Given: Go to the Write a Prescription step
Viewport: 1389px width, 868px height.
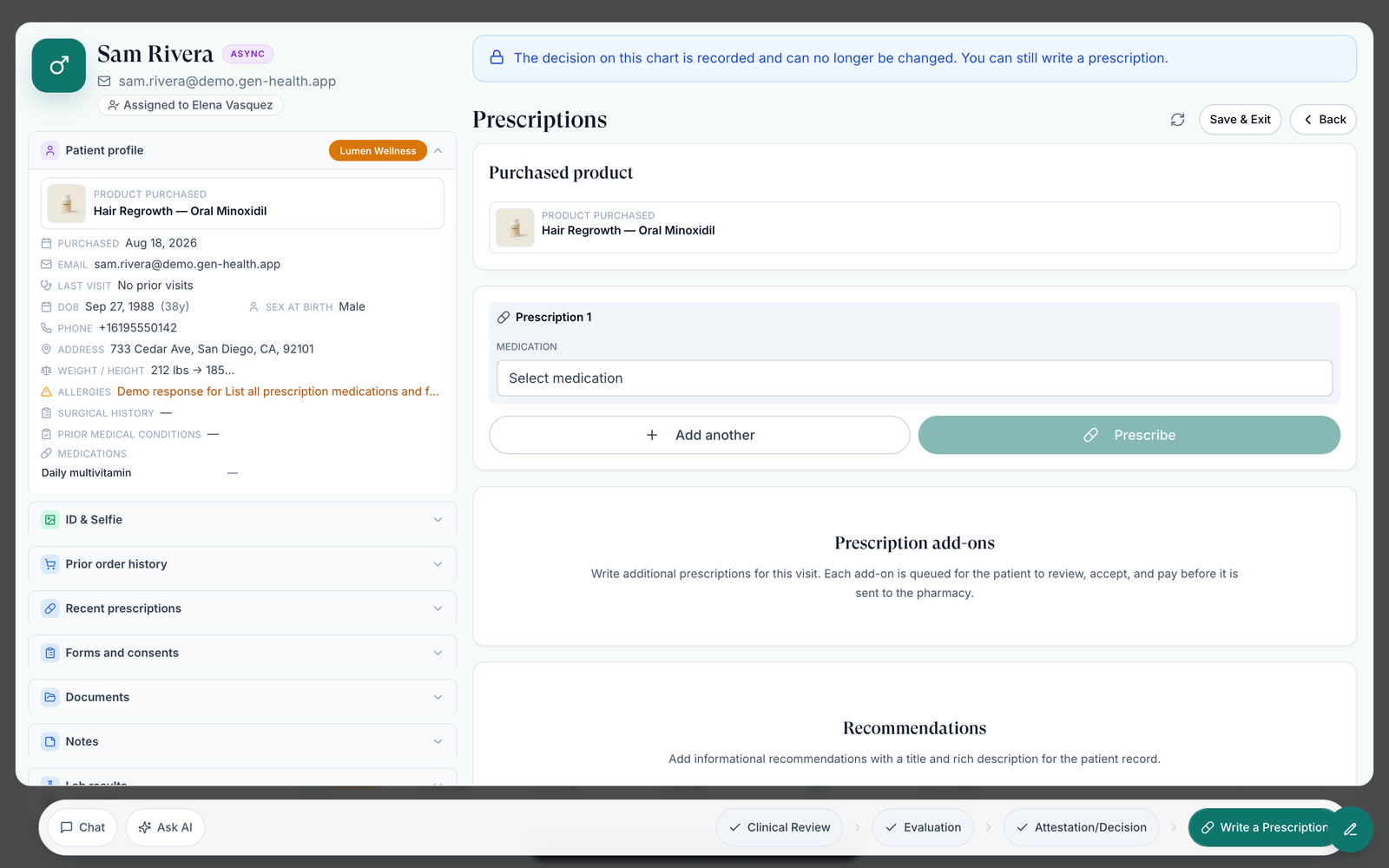Looking at the screenshot, I should 1263,827.
